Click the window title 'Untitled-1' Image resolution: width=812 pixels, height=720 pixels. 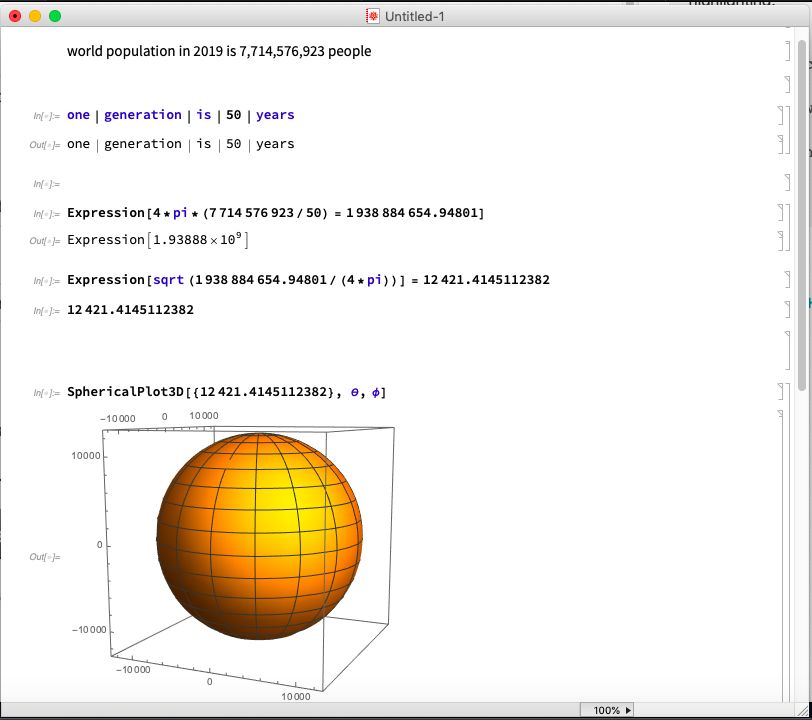[415, 17]
